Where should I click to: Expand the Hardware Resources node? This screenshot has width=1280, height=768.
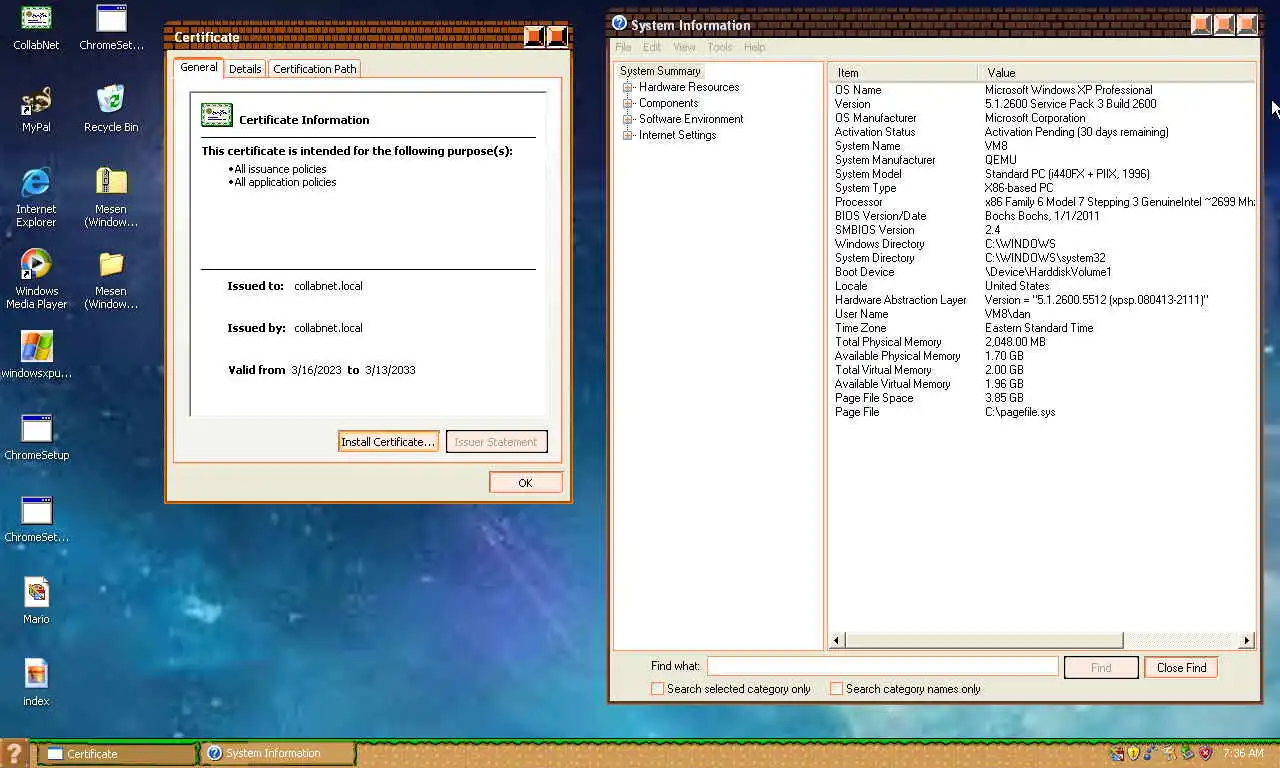click(628, 87)
